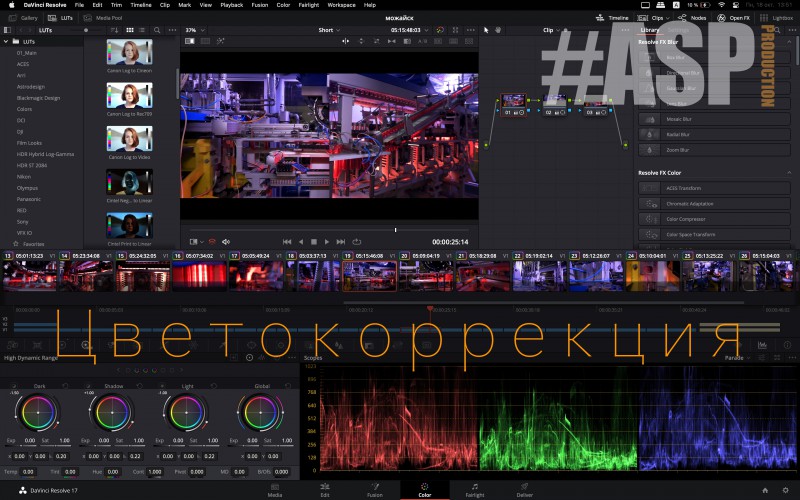The height and width of the screenshot is (500, 800).
Task: Open the Clip node mode dropdown
Action: (x=552, y=30)
